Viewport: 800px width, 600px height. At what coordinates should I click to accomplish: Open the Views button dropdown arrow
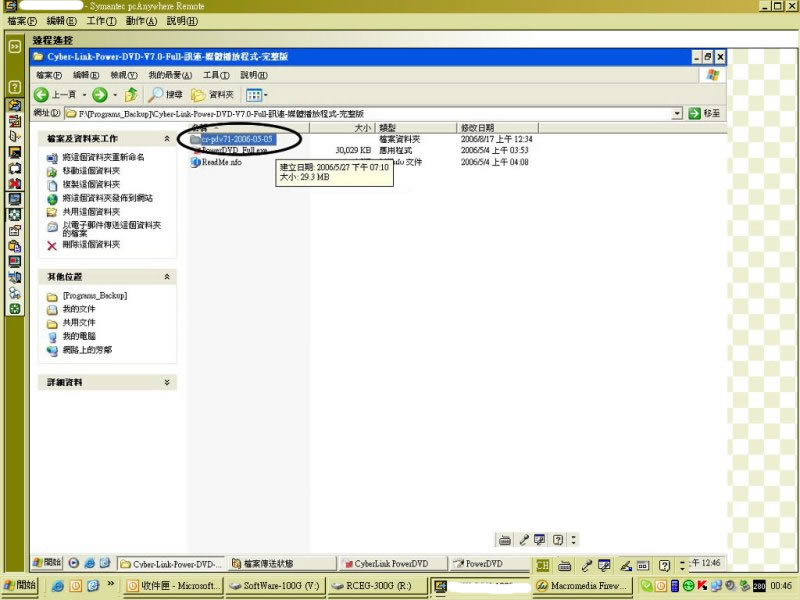click(266, 95)
